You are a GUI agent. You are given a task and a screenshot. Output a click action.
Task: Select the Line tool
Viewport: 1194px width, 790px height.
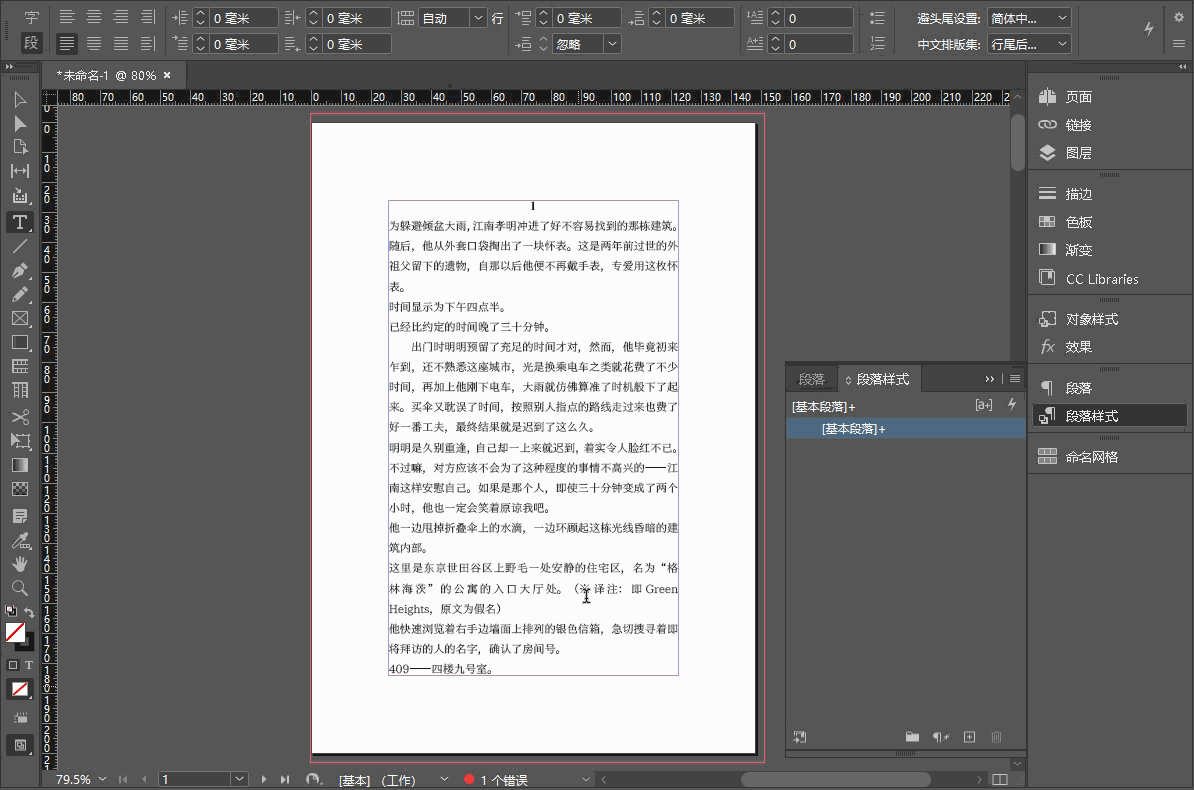coord(20,246)
